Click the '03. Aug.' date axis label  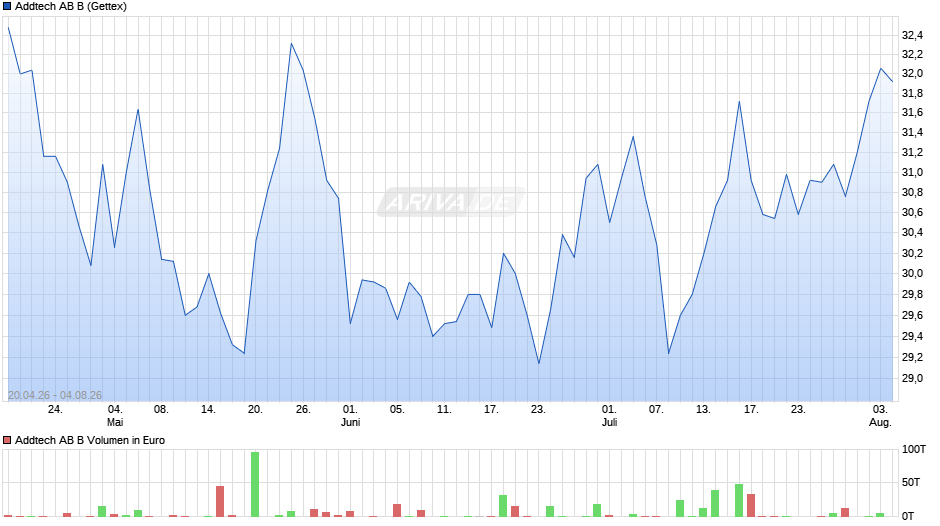[x=880, y=416]
